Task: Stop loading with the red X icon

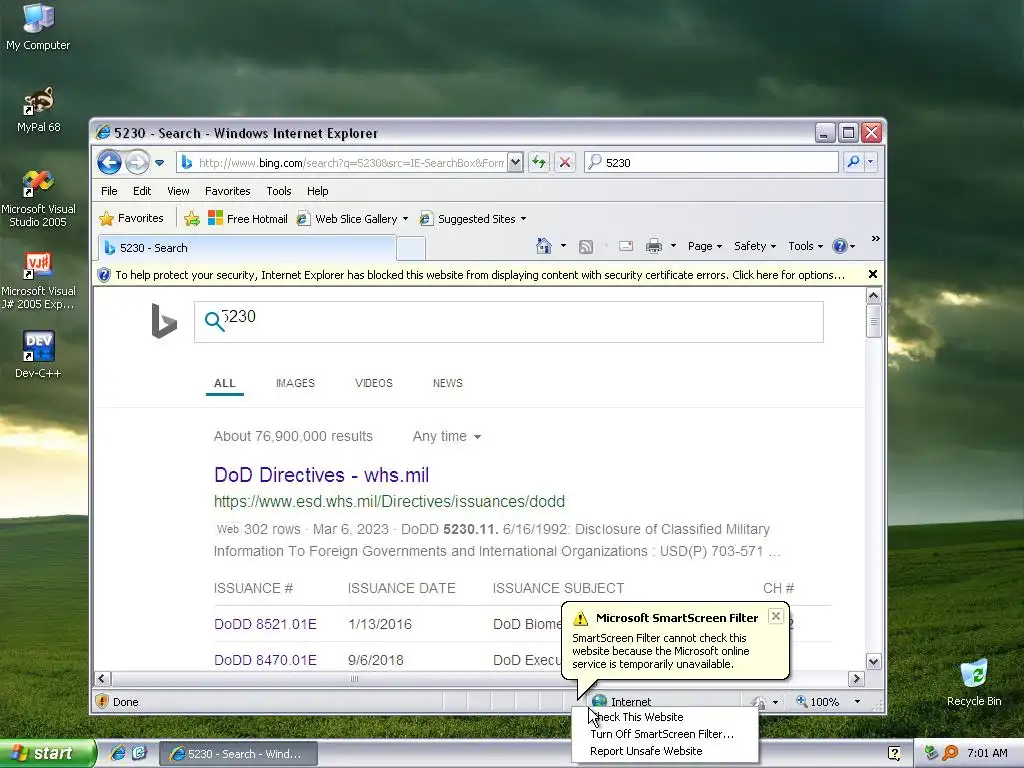Action: click(565, 163)
